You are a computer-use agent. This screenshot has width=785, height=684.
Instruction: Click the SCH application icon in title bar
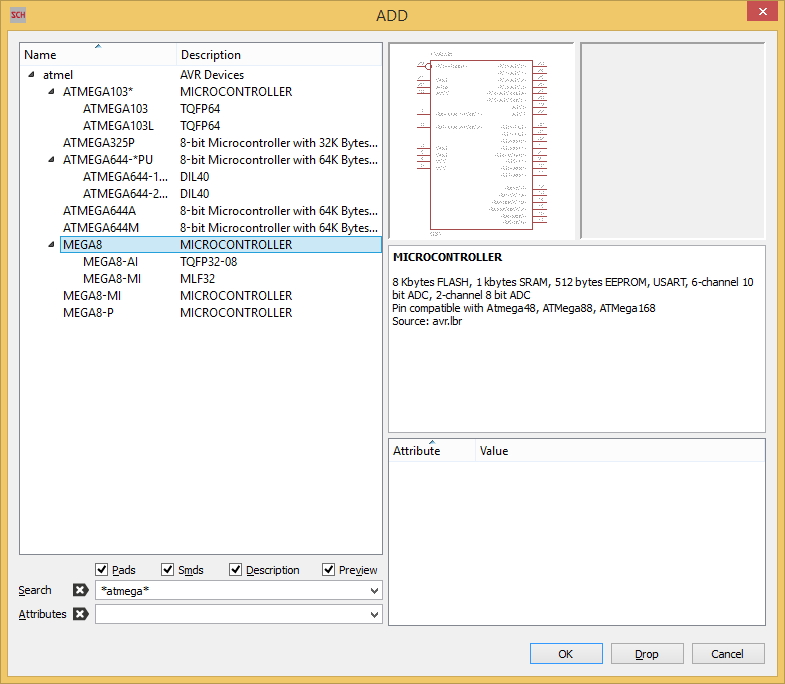[x=18, y=15]
